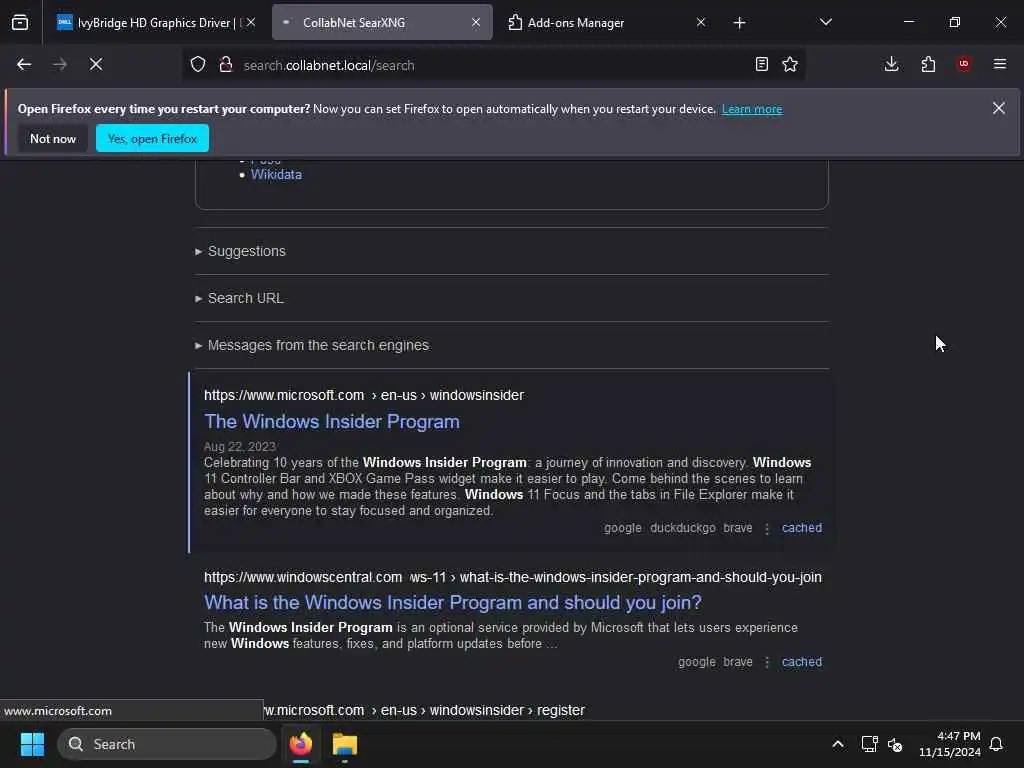Screen dimensions: 1024x768
Task: Close the CollabNet SearXNG tab
Action: point(476,22)
